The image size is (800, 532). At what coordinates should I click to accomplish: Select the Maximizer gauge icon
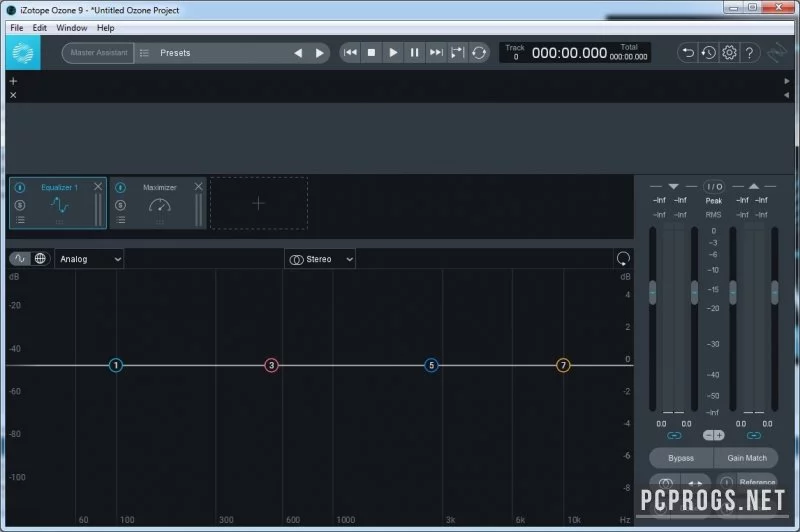point(160,205)
